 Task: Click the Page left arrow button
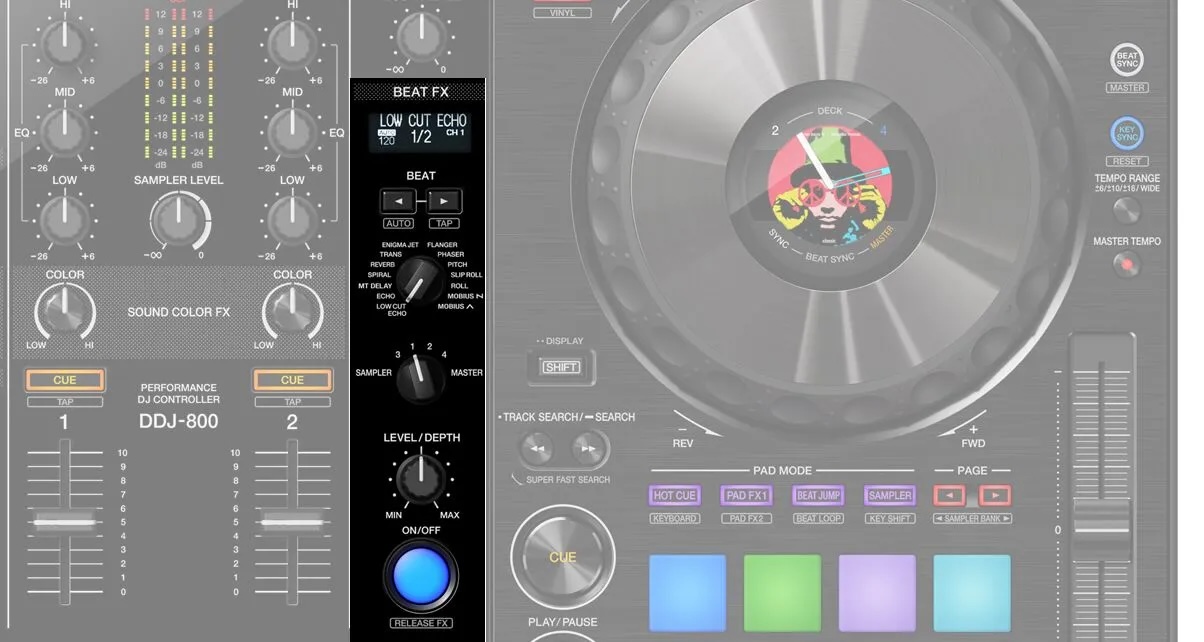pyautogui.click(x=949, y=495)
